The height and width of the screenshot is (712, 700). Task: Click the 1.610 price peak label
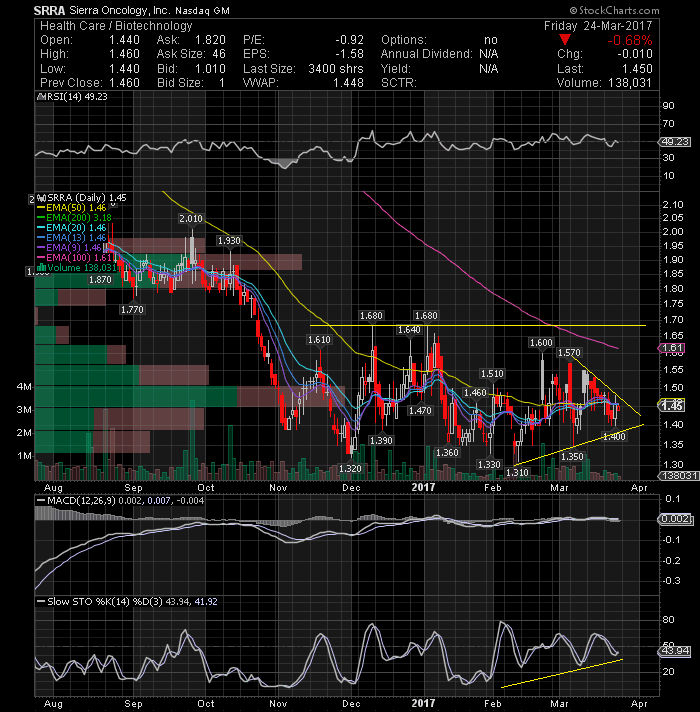point(319,340)
